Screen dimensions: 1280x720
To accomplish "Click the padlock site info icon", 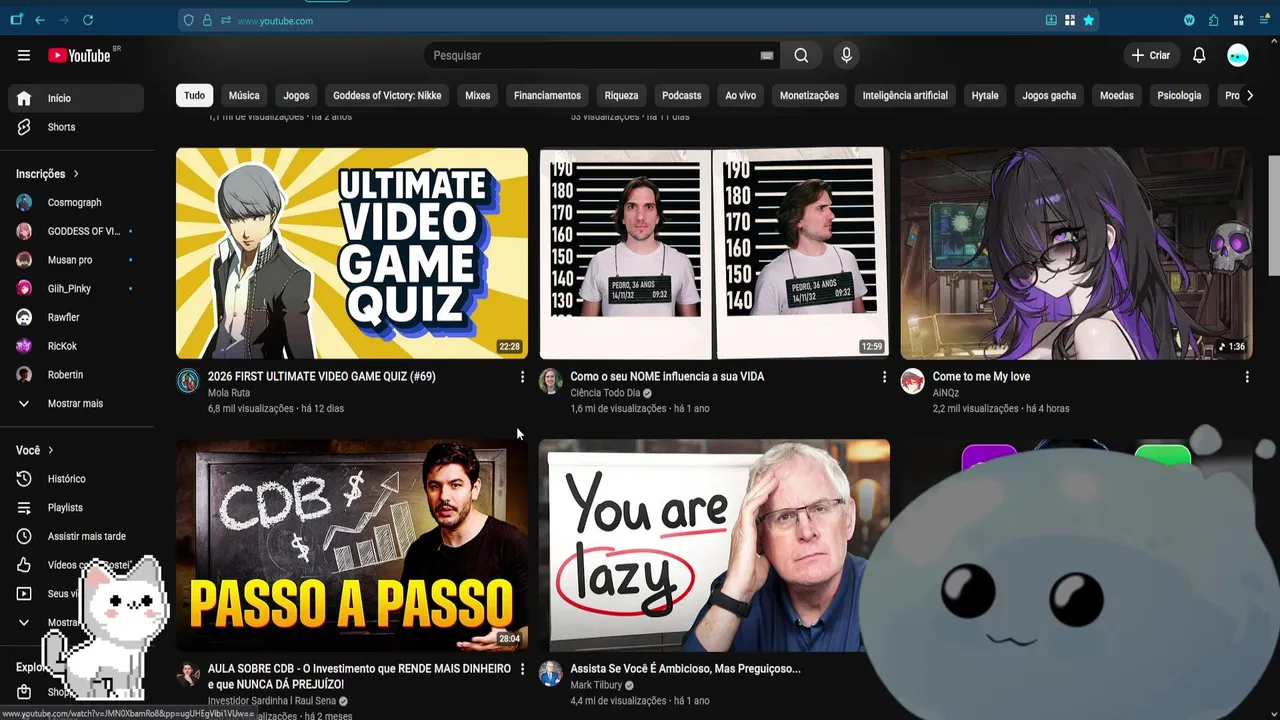I will 207,20.
